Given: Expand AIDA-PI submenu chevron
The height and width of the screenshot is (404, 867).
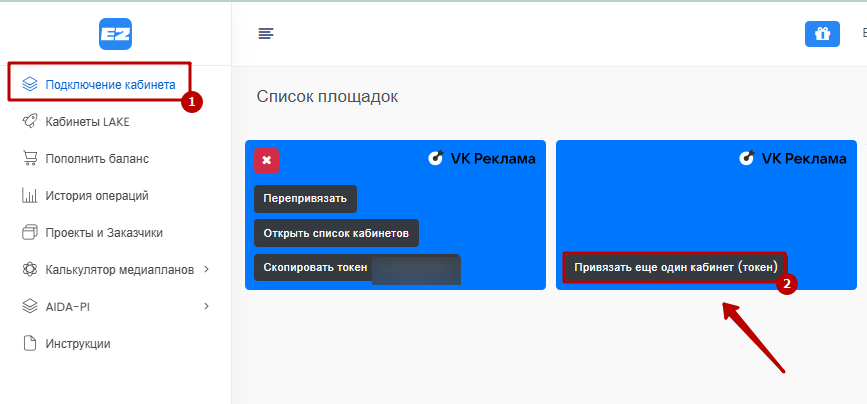Looking at the screenshot, I should pyautogui.click(x=206, y=306).
